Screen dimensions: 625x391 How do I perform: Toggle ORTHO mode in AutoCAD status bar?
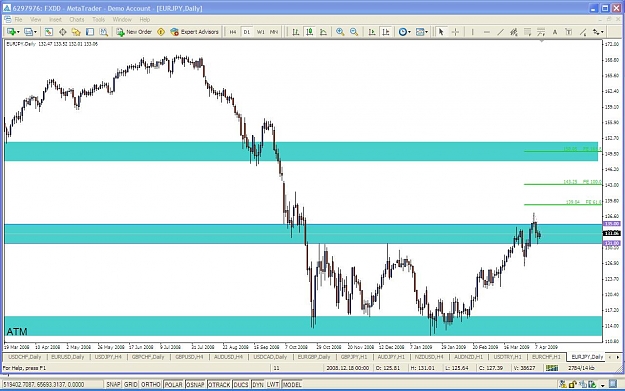pos(151,385)
